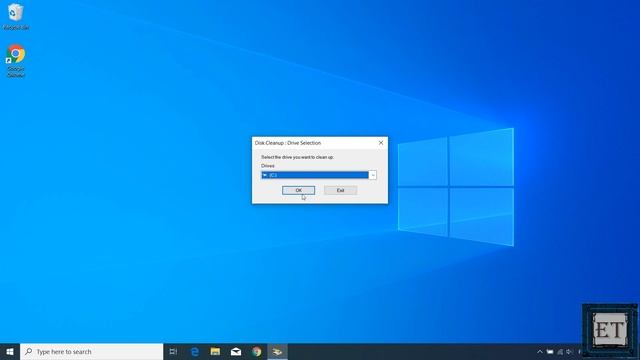Image resolution: width=640 pixels, height=360 pixels.
Task: Launch Microsoft Edge from the taskbar
Action: pyautogui.click(x=195, y=351)
